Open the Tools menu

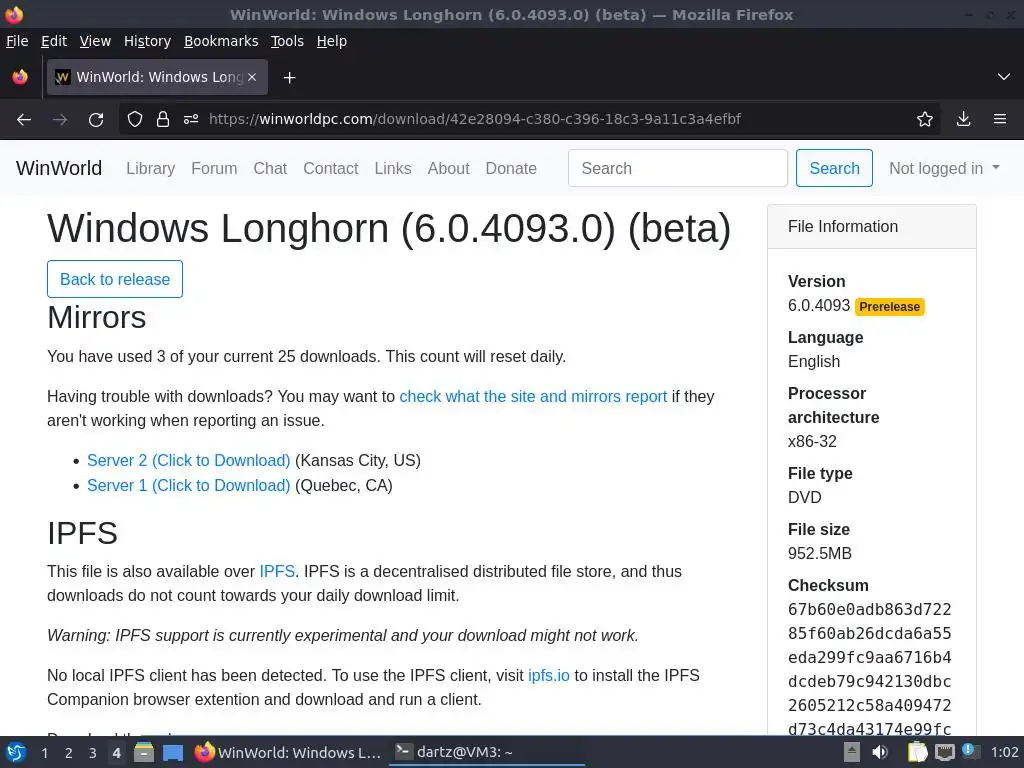click(287, 41)
